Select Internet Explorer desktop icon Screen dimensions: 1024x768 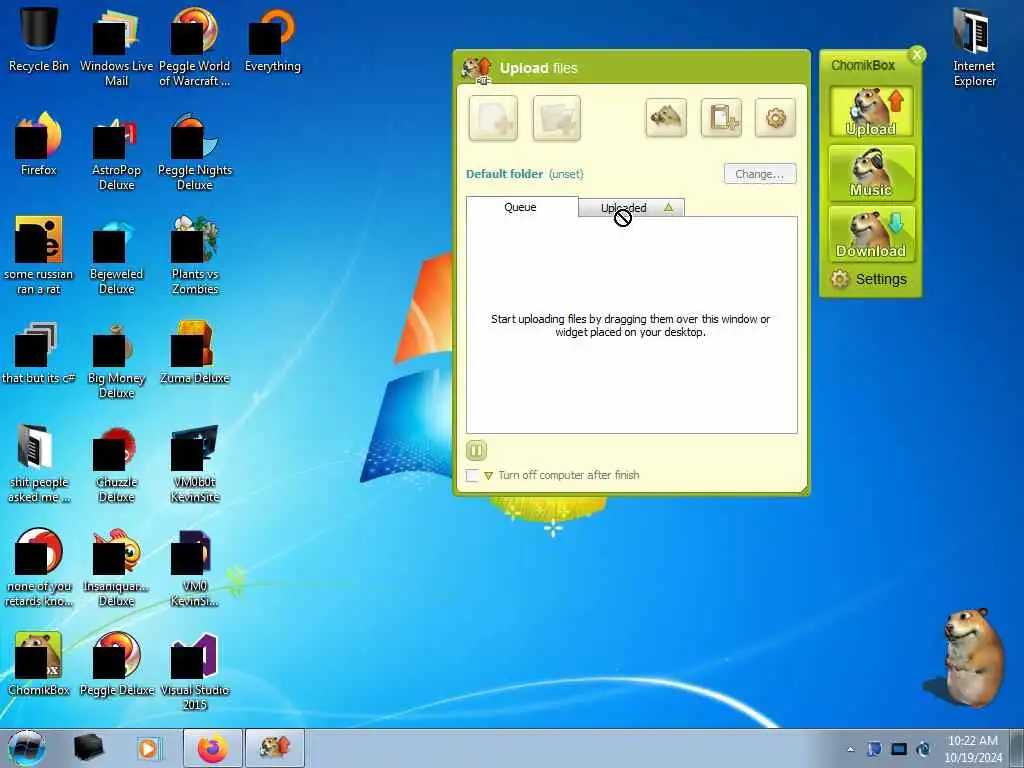[x=974, y=46]
